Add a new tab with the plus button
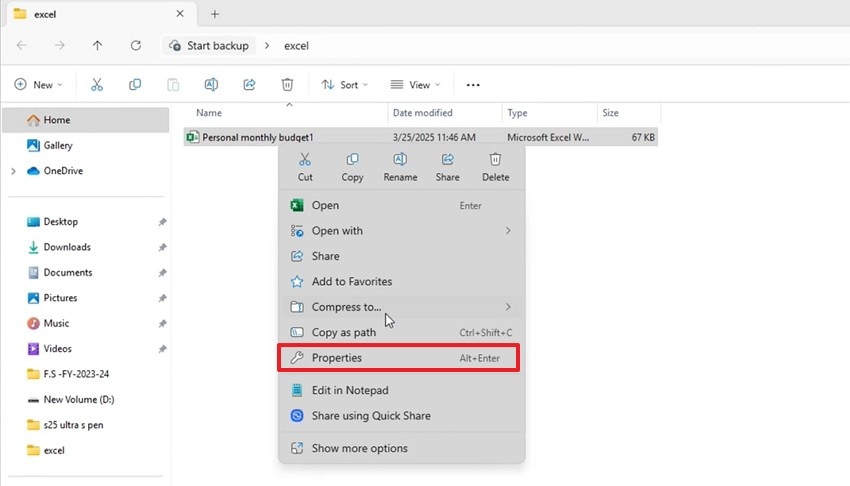Viewport: 850px width, 486px height. (x=215, y=14)
